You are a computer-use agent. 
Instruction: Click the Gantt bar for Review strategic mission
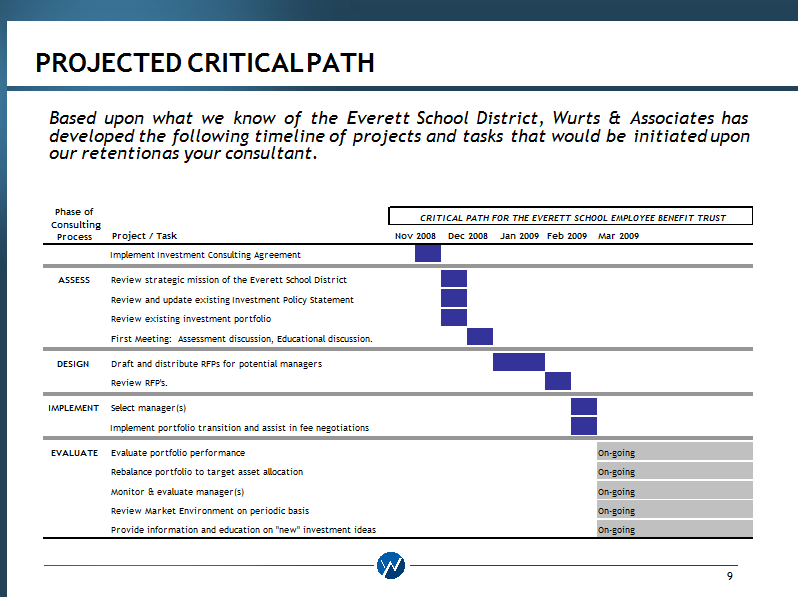[x=454, y=279]
